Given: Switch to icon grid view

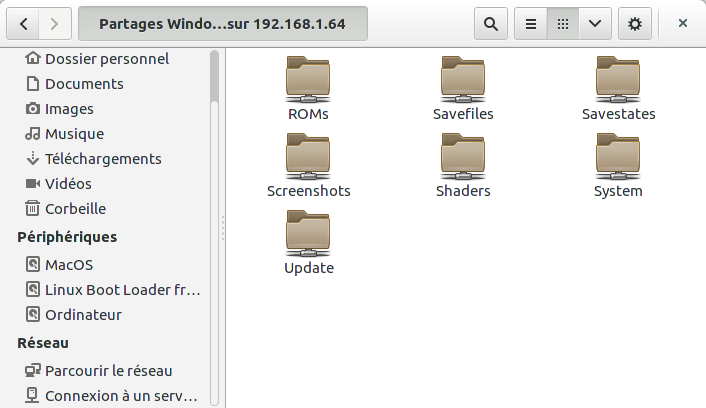Looking at the screenshot, I should point(562,23).
